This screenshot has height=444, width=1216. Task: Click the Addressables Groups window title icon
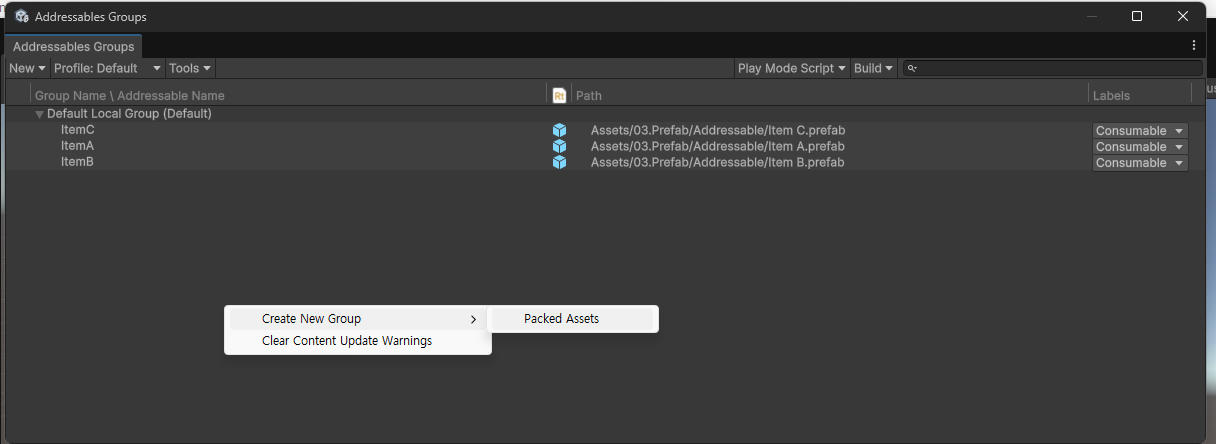click(x=22, y=16)
